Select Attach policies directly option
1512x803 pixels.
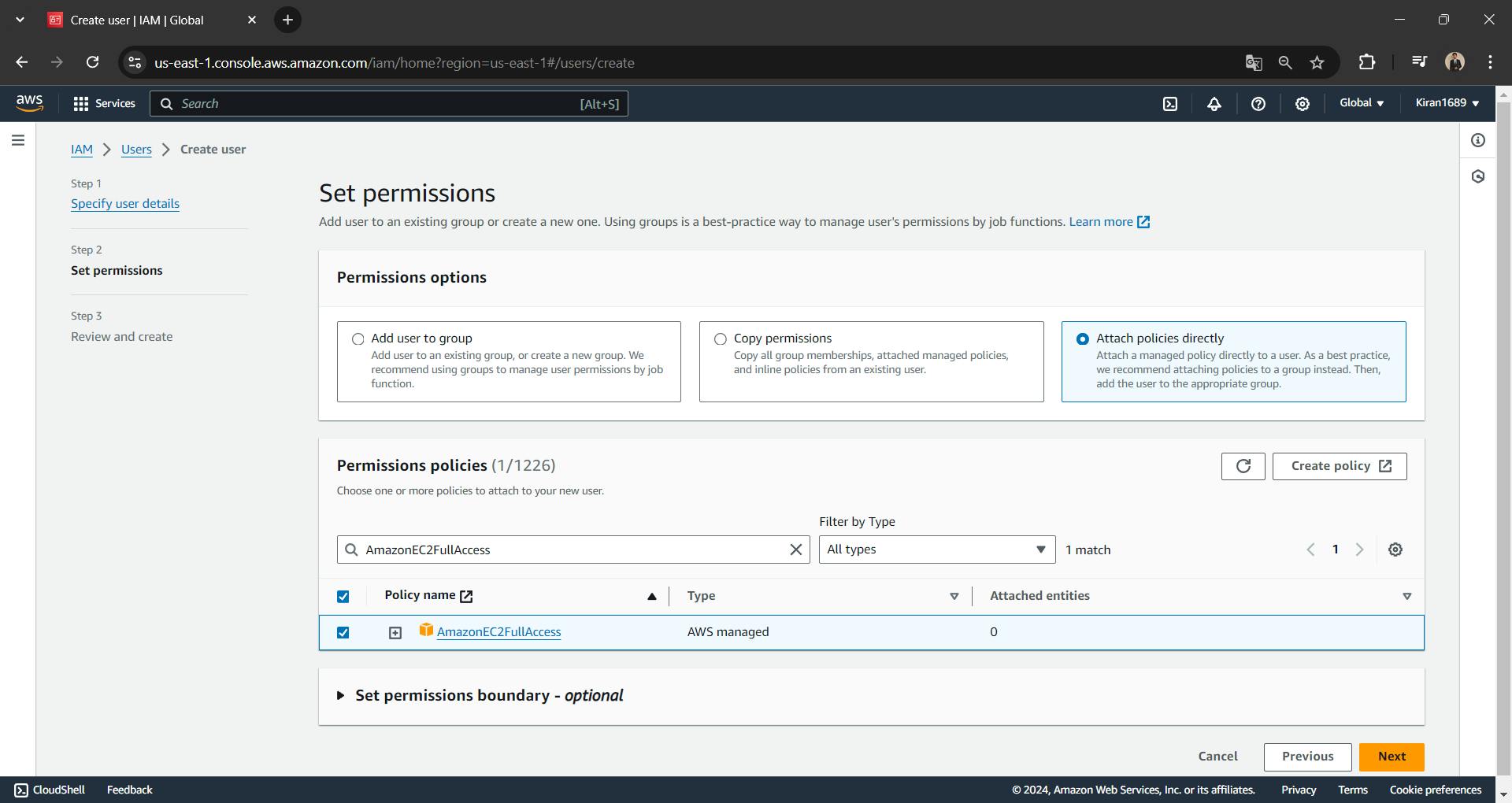(x=1083, y=339)
